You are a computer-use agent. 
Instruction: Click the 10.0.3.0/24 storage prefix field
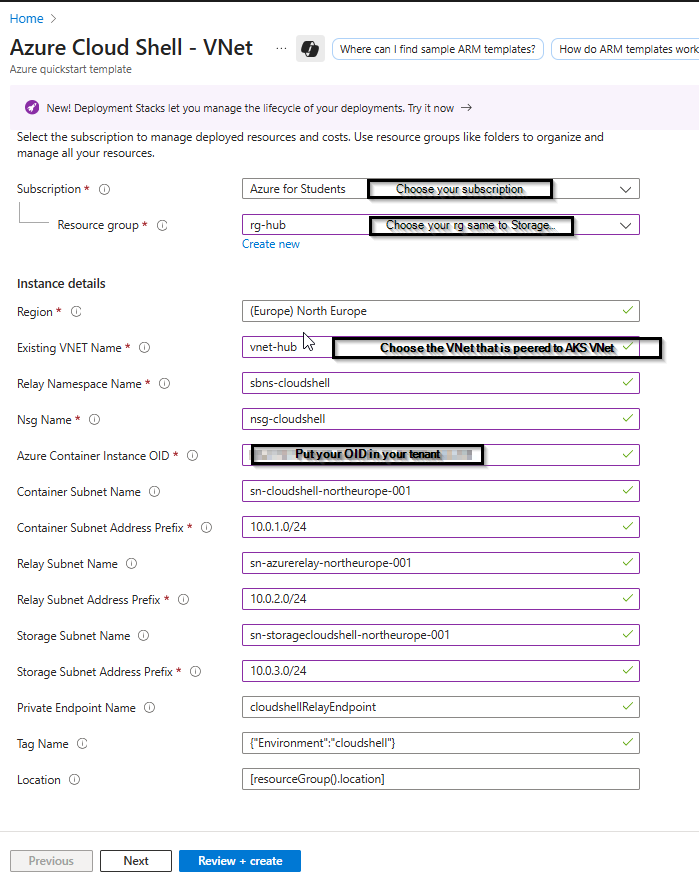tap(441, 671)
